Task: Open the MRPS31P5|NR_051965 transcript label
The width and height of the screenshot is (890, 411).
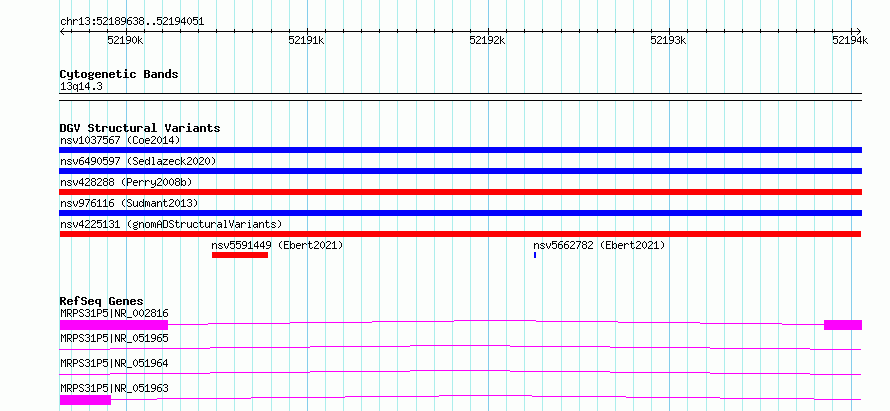Action: 114,338
